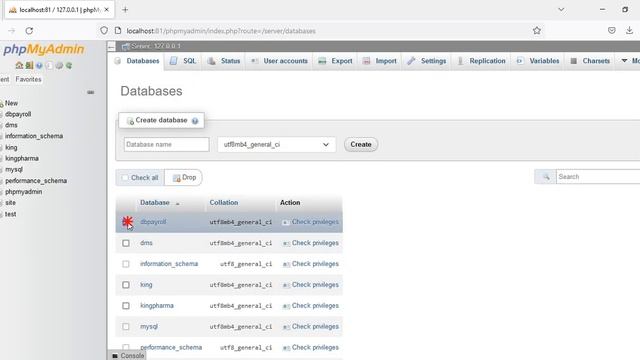Viewport: 640px width, 360px height.
Task: Select the king database checkbox
Action: [126, 285]
